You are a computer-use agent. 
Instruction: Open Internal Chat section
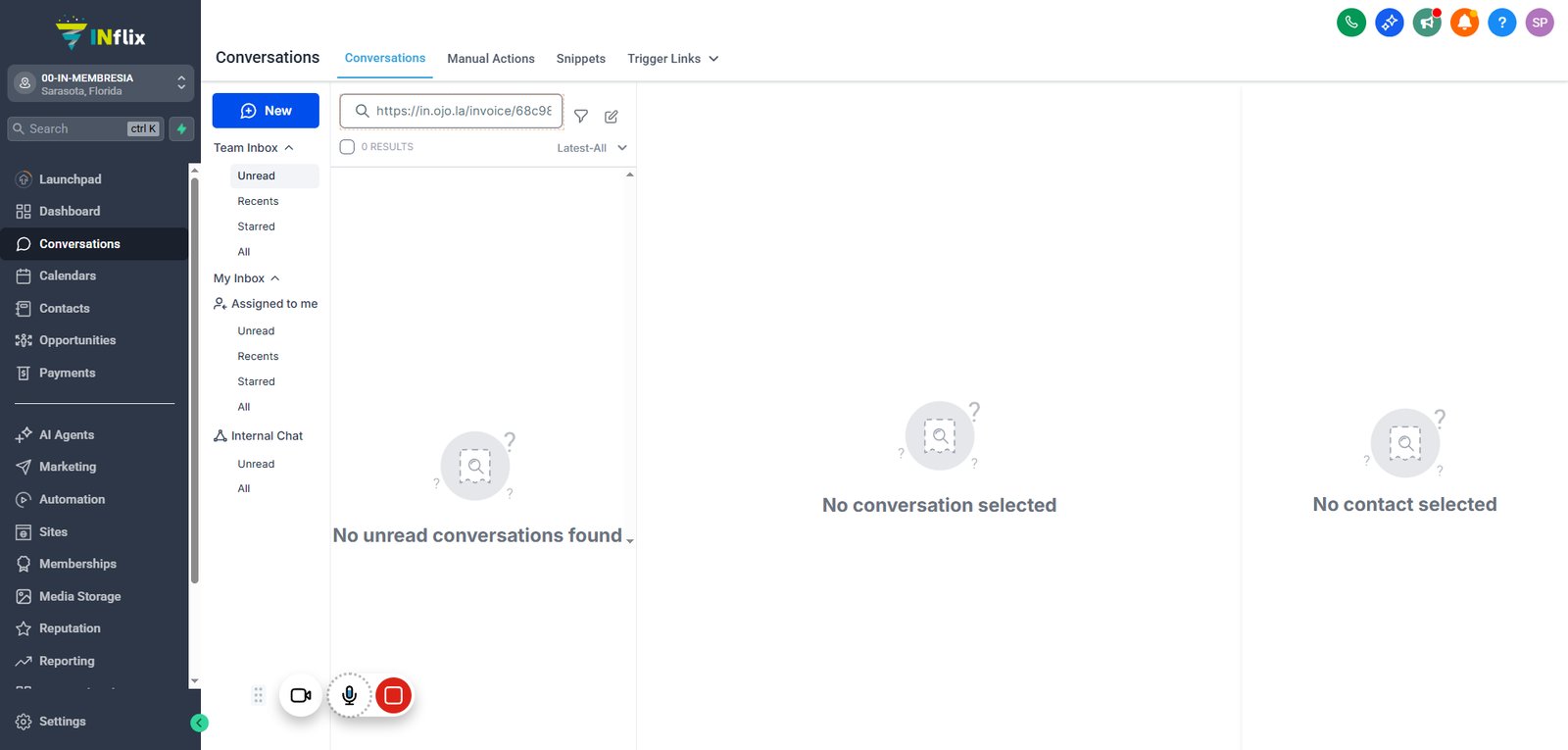[259, 436]
